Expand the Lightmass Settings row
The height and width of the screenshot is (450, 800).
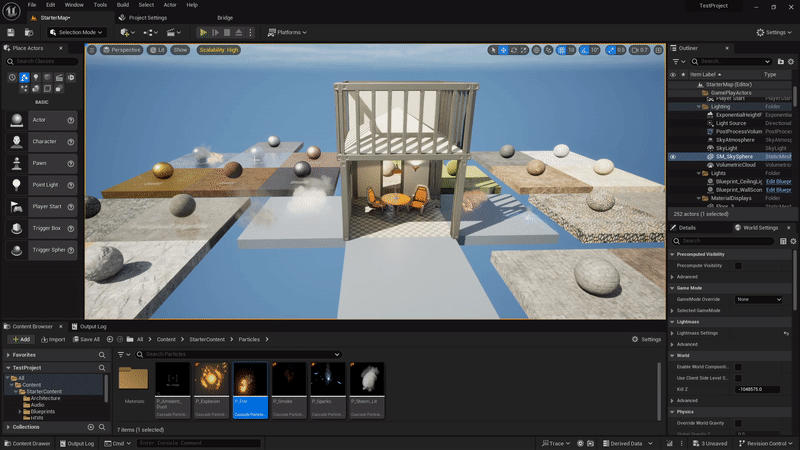tap(672, 333)
